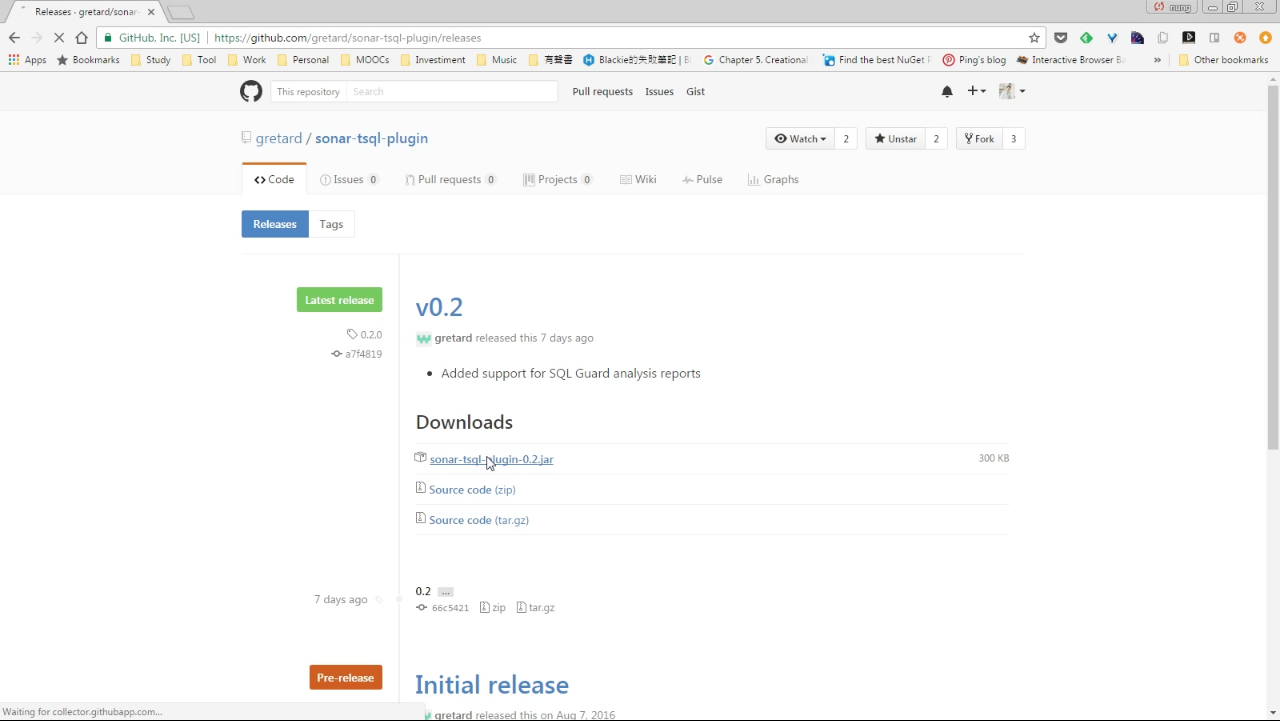The image size is (1280, 721).
Task: Open the user avatar dropdown menu
Action: click(1012, 91)
